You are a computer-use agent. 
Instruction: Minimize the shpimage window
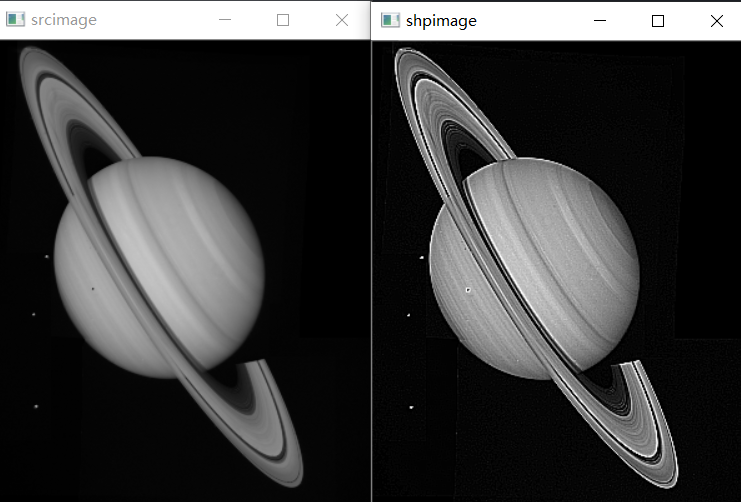pyautogui.click(x=600, y=21)
